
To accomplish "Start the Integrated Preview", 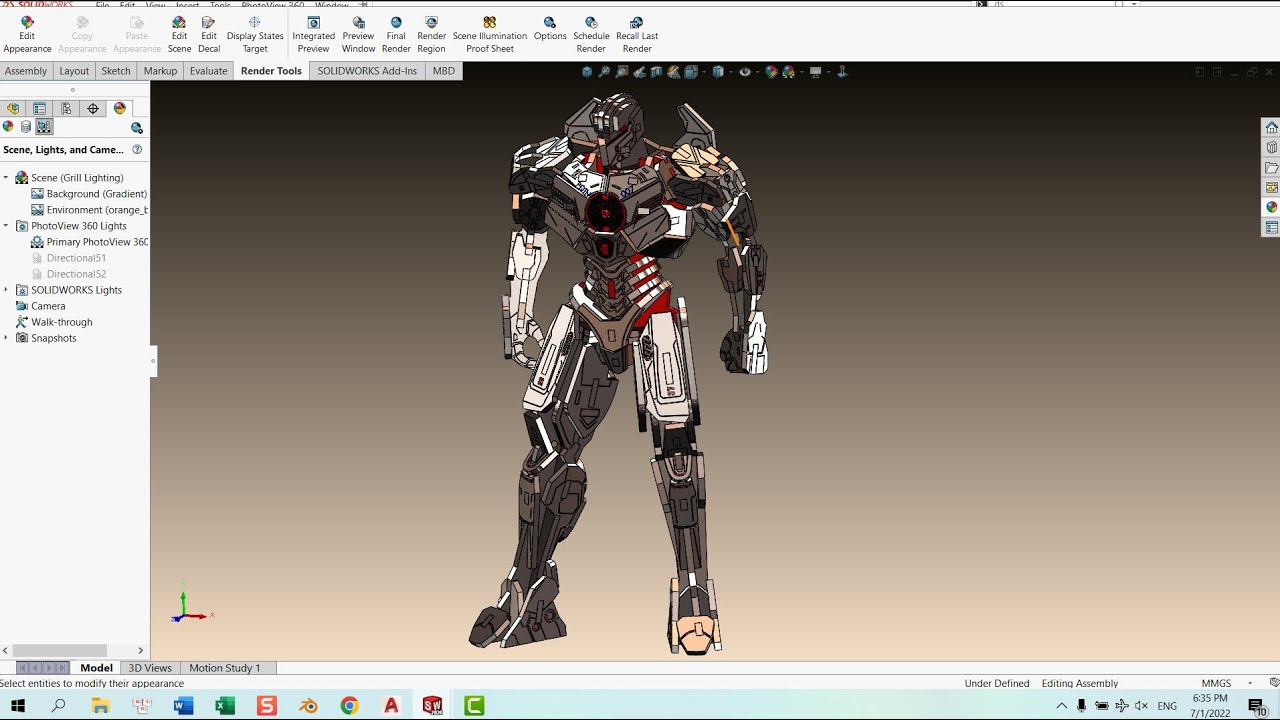I will 313,35.
